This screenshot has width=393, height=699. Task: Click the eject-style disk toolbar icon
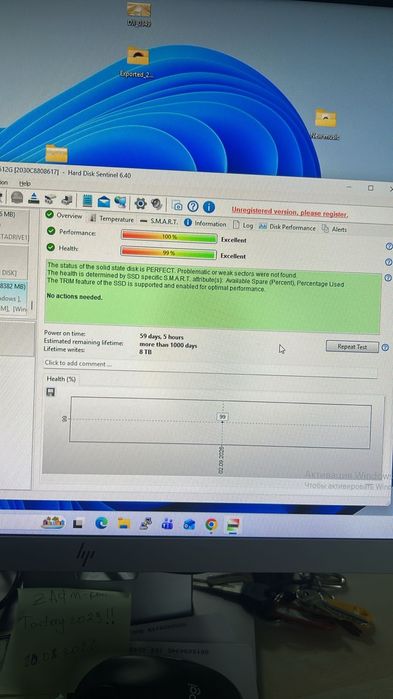click(33, 197)
